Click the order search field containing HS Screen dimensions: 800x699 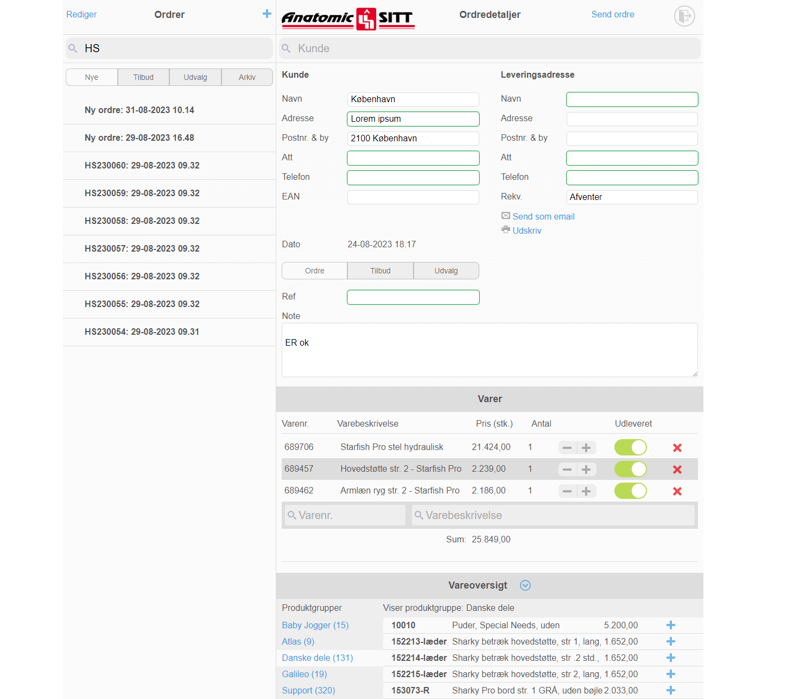pos(169,48)
